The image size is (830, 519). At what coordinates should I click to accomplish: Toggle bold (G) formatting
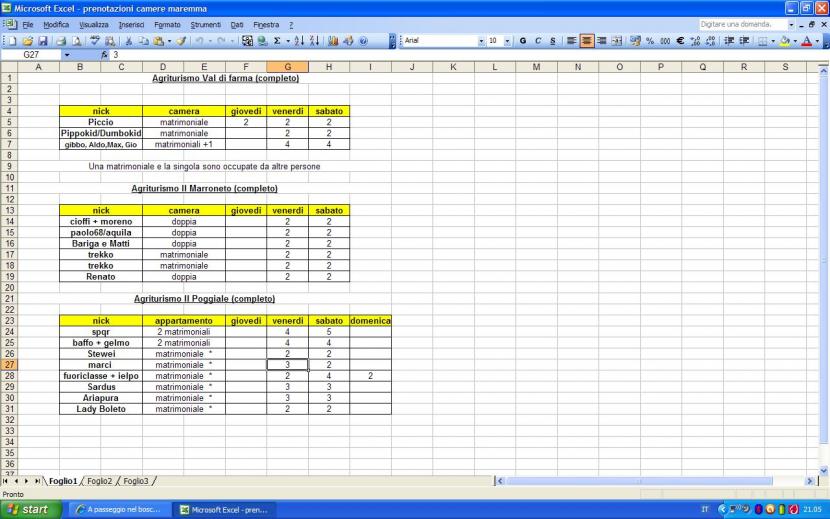(x=522, y=41)
